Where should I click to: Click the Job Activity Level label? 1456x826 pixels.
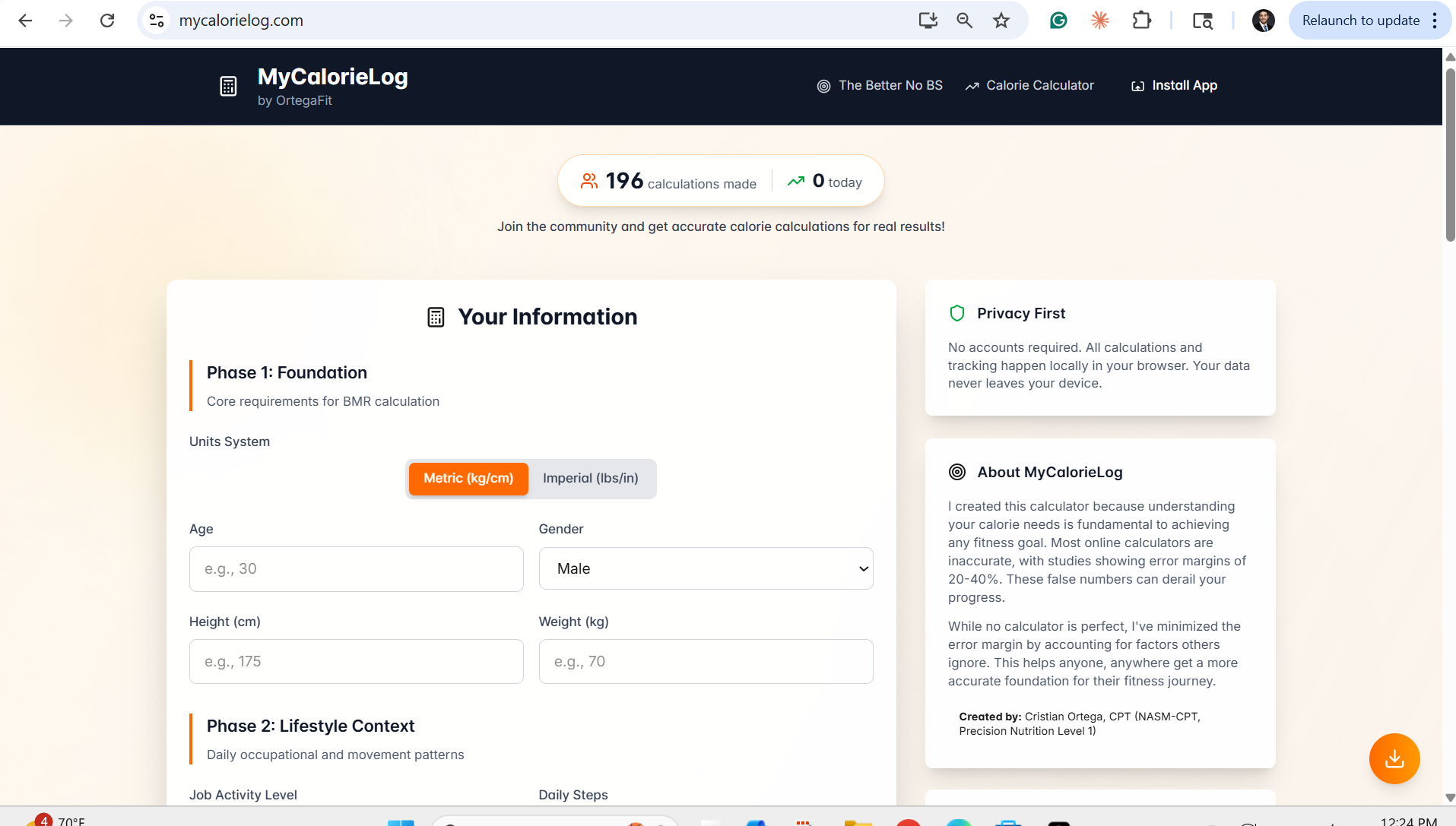[x=243, y=795]
